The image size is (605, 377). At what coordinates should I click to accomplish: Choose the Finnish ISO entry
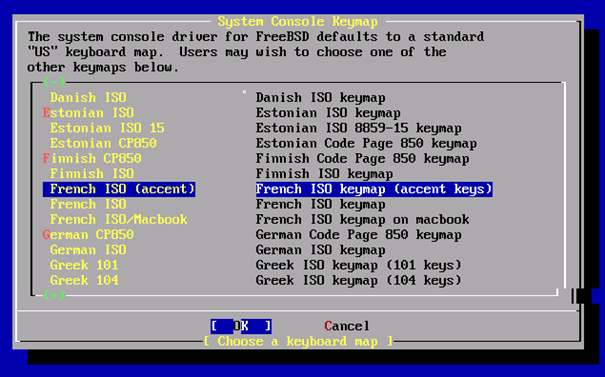(92, 174)
